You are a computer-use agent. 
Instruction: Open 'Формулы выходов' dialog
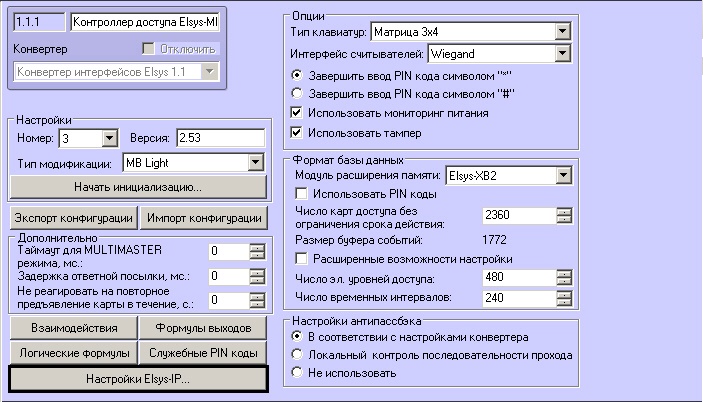[x=204, y=328]
